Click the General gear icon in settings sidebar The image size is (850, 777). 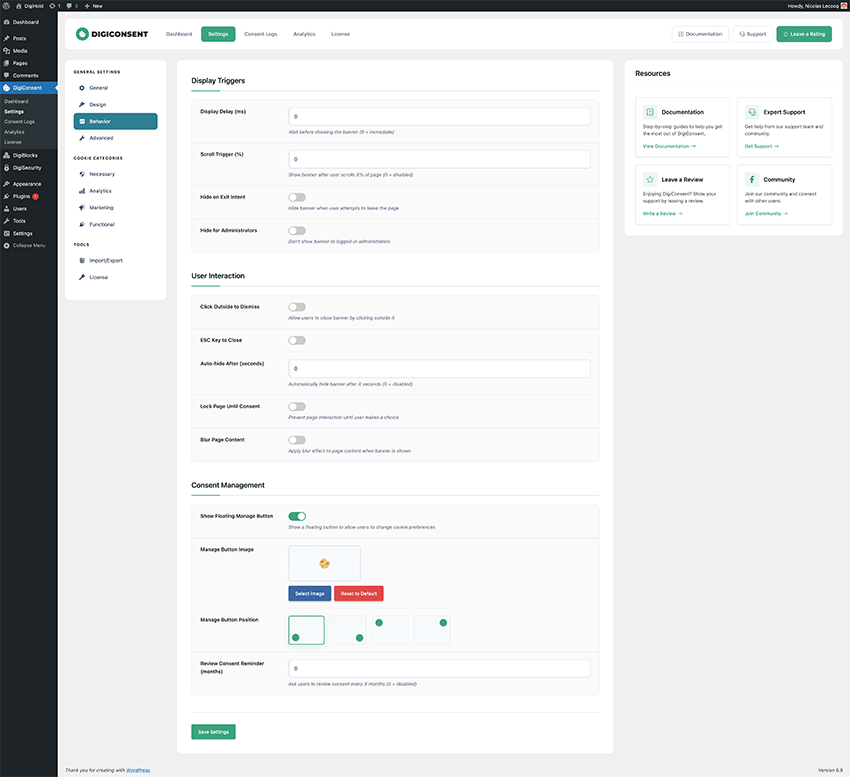pyautogui.click(x=82, y=88)
